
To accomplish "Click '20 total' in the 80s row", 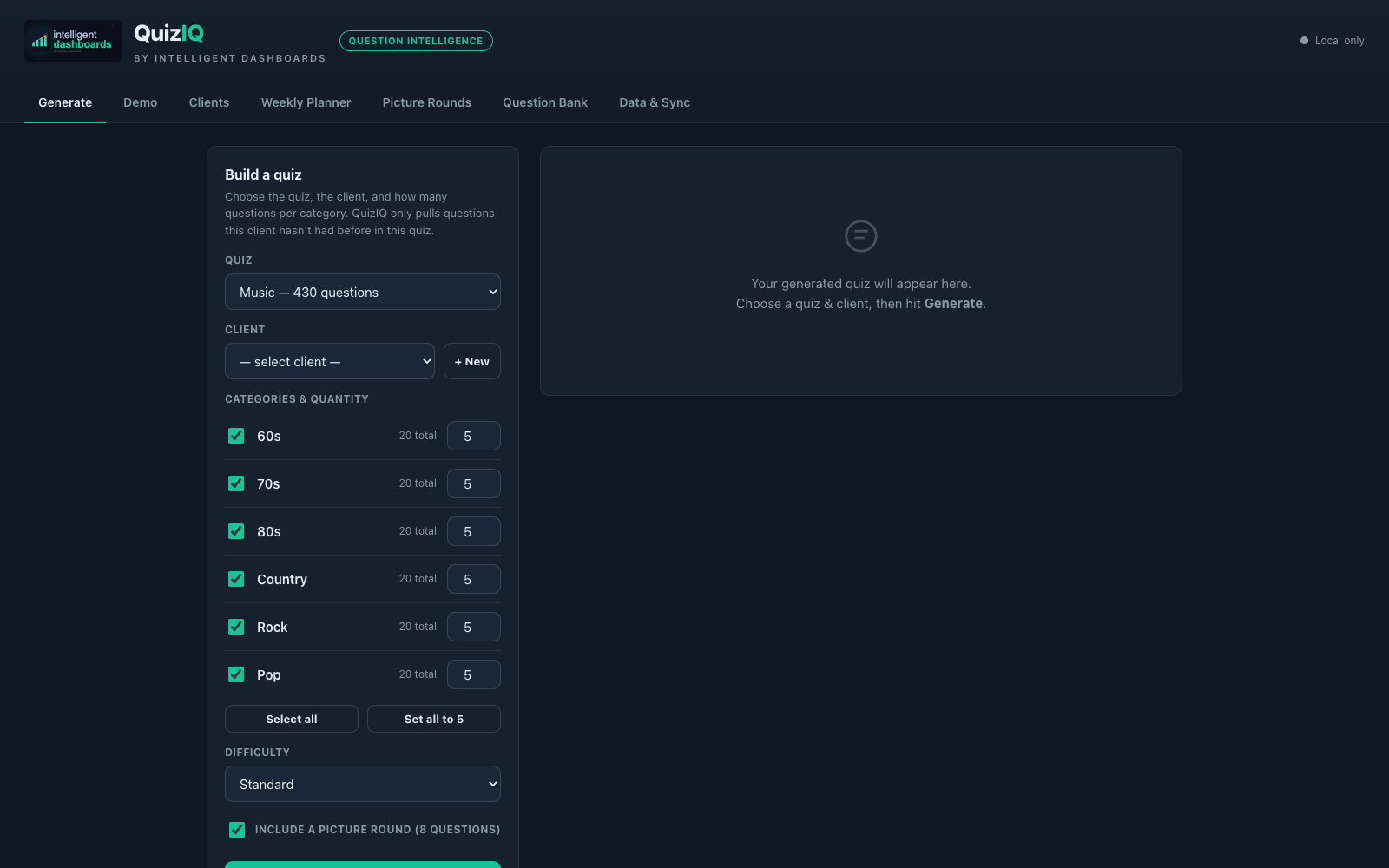I will click(418, 531).
